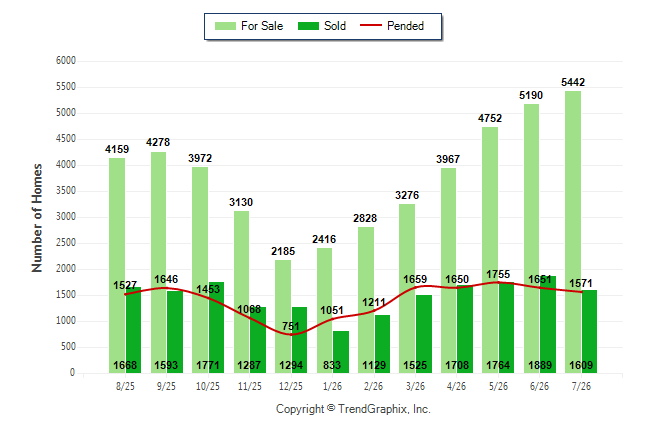Click the red Pended legend line
The height and width of the screenshot is (434, 646).
371,26
